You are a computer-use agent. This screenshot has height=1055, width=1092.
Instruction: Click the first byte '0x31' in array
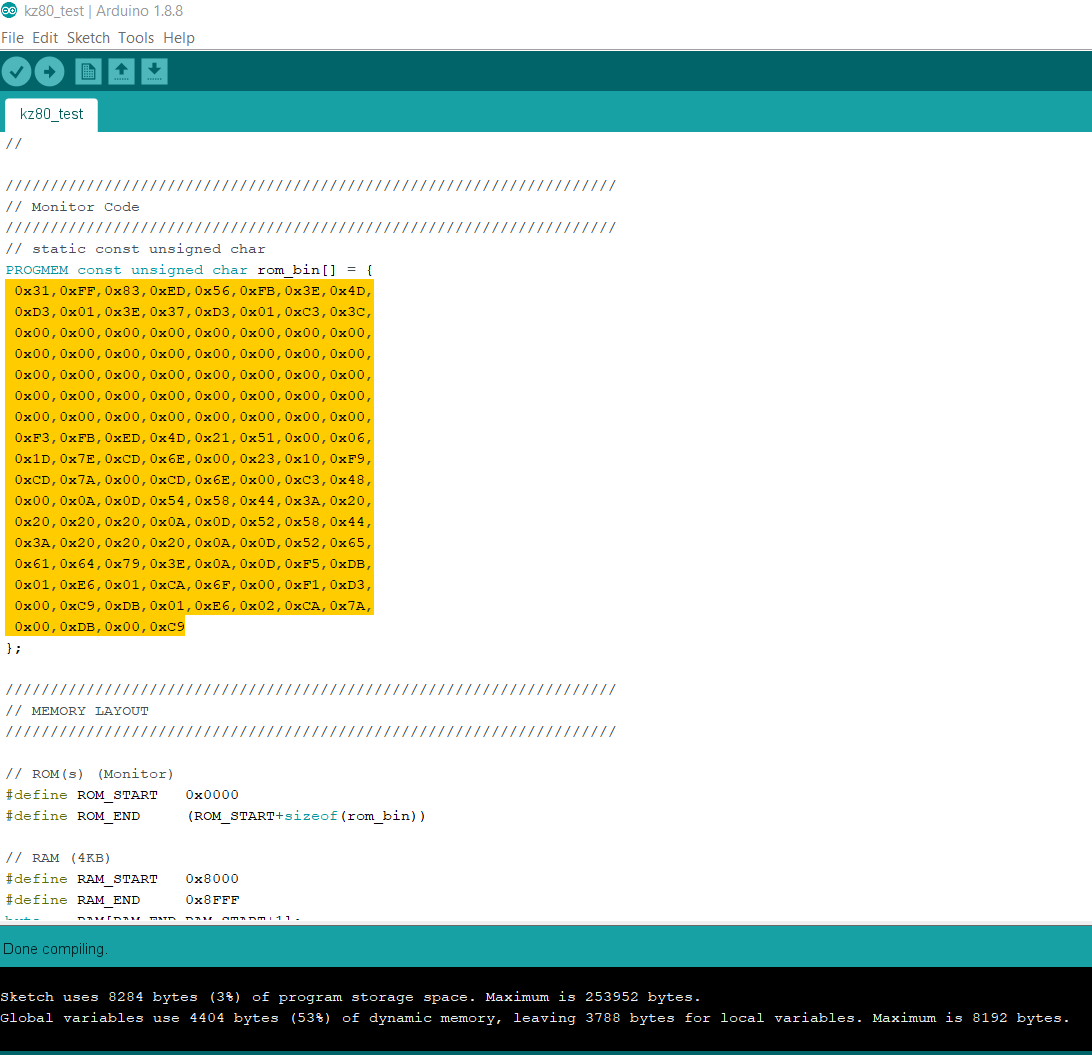(x=33, y=290)
